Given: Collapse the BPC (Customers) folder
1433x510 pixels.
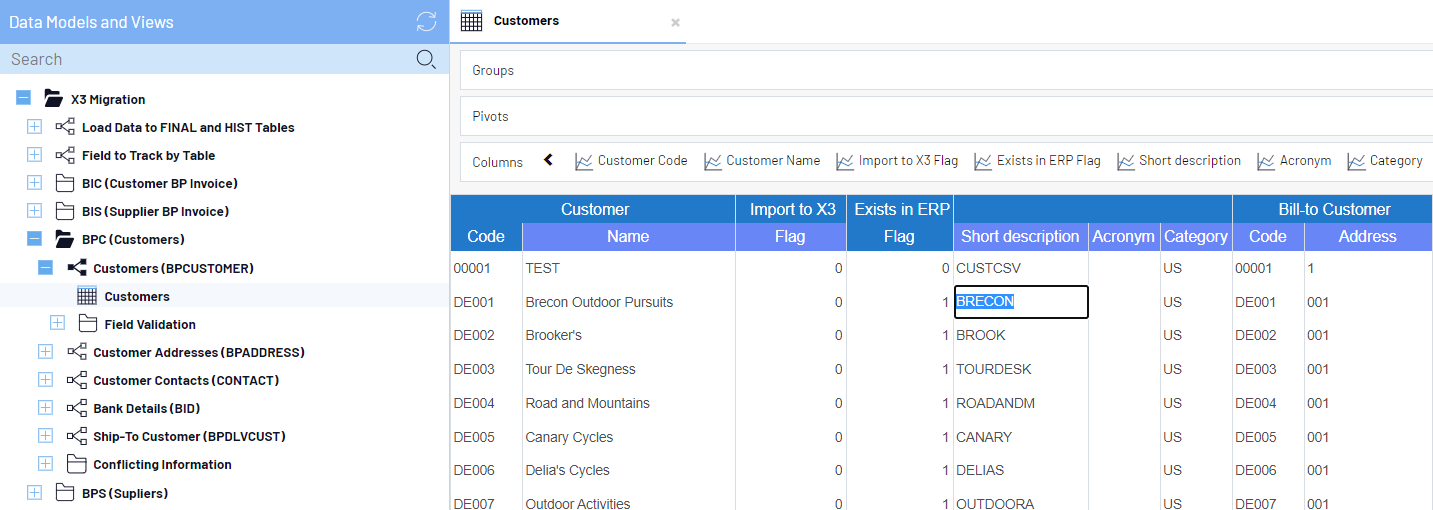Looking at the screenshot, I should tap(35, 239).
